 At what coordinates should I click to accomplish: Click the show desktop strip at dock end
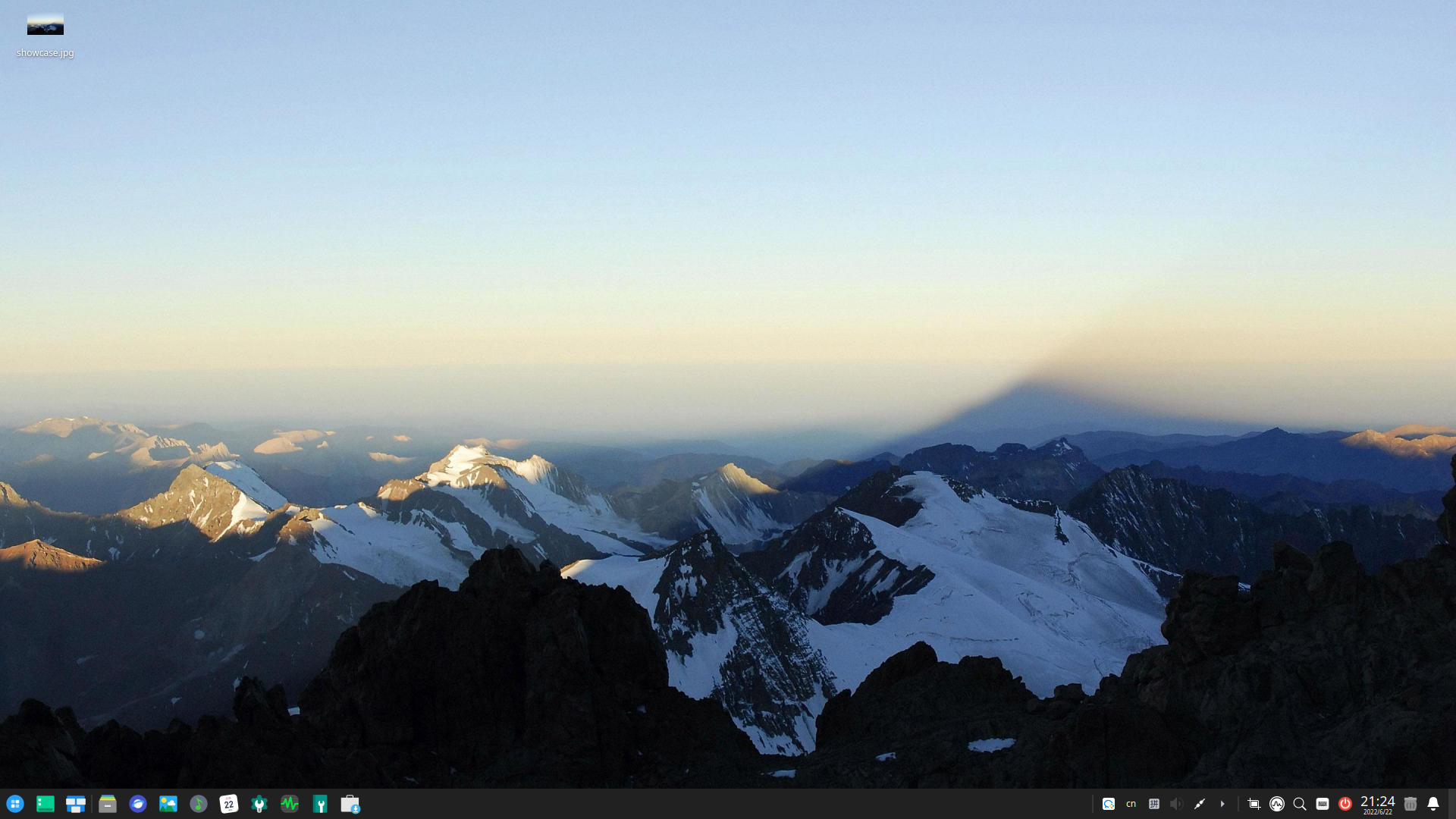(x=1452, y=804)
